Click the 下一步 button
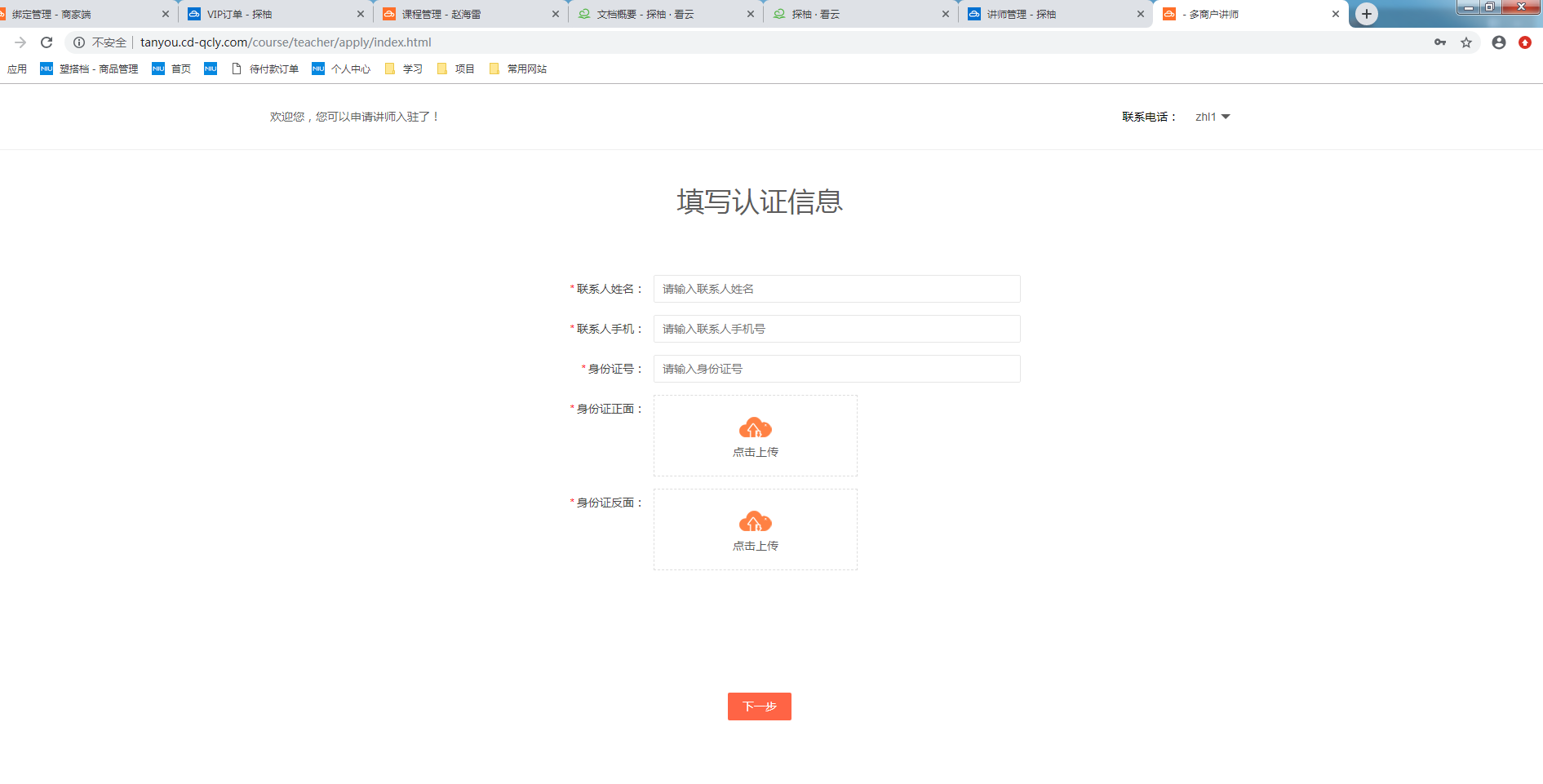 [x=759, y=706]
